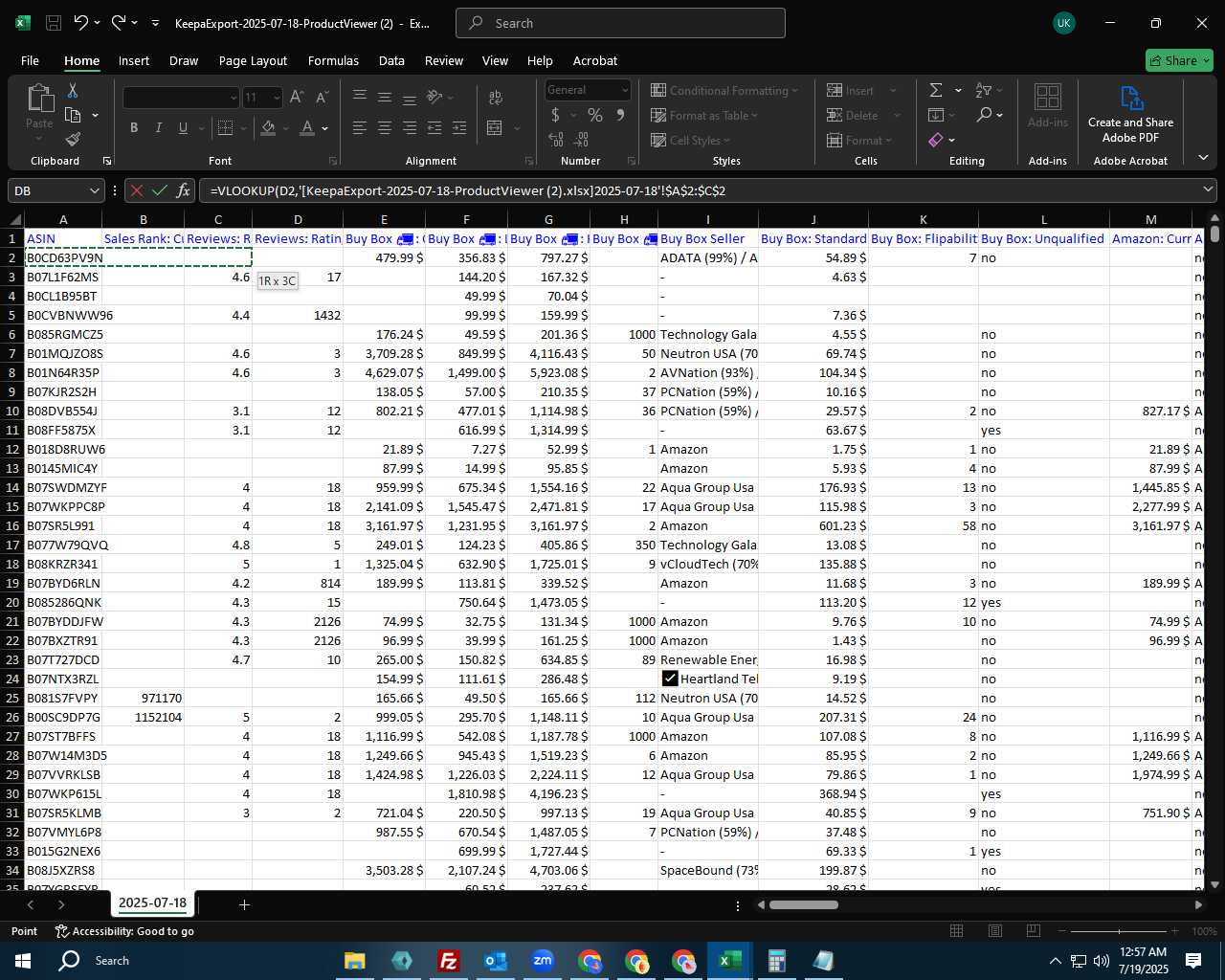Click the Find and Select magnifier icon
Image resolution: width=1225 pixels, height=980 pixels.
pyautogui.click(x=985, y=115)
